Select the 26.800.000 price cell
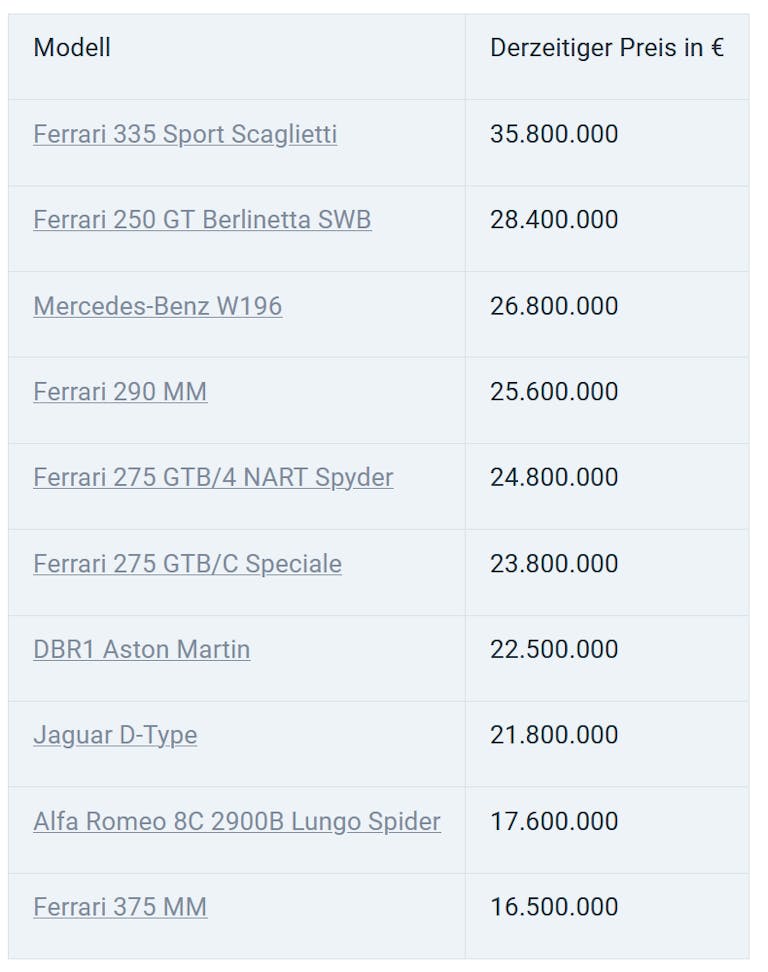The image size is (768, 972). (554, 306)
